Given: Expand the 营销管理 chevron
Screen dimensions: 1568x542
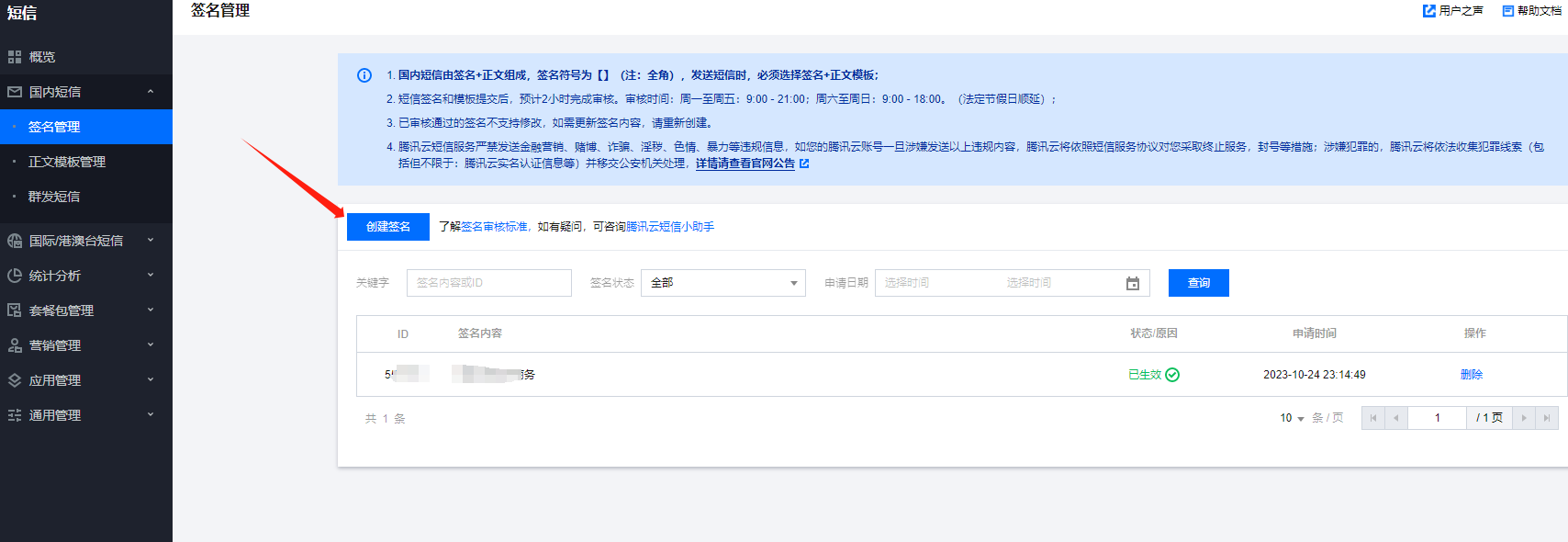Looking at the screenshot, I should (x=151, y=345).
